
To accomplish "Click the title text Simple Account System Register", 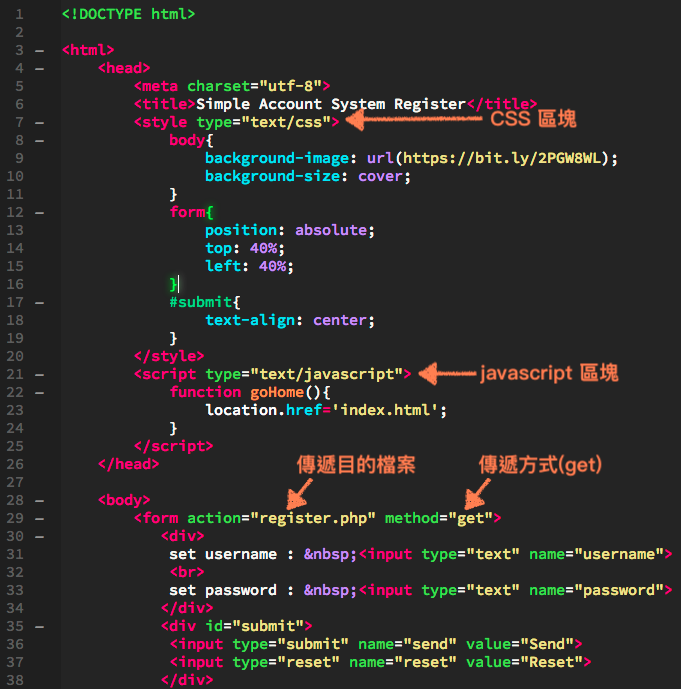I will (331, 104).
